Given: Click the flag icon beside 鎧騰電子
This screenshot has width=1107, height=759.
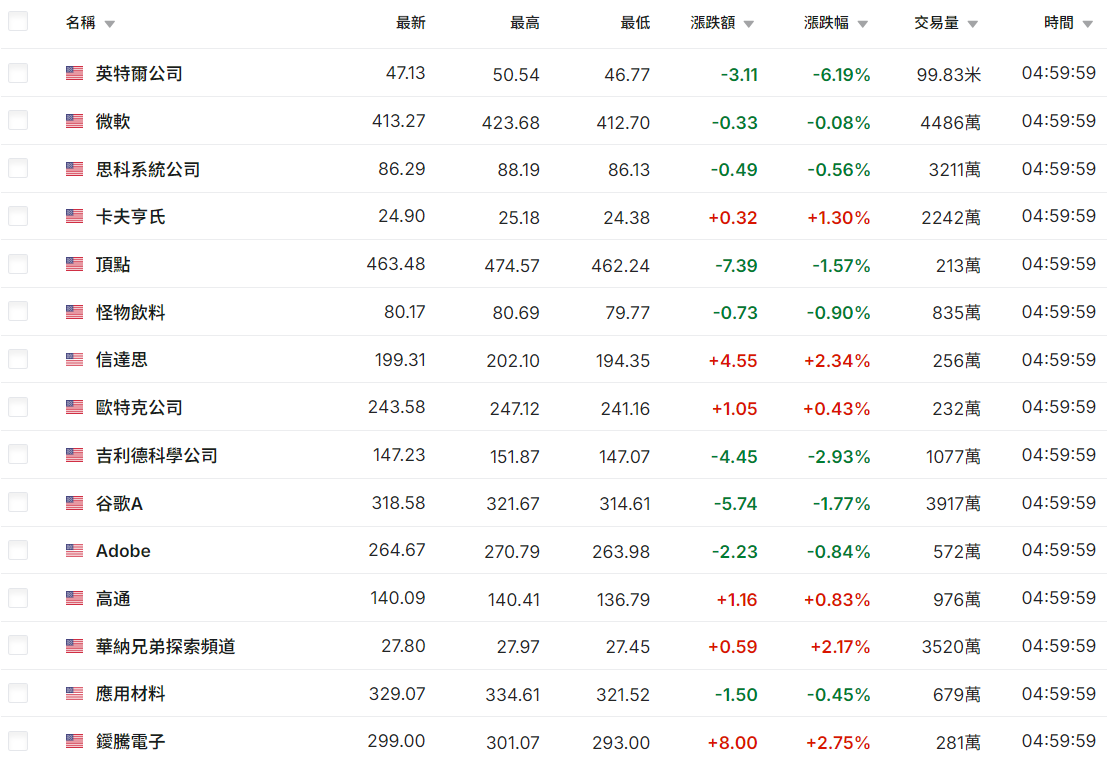Looking at the screenshot, I should tap(74, 742).
